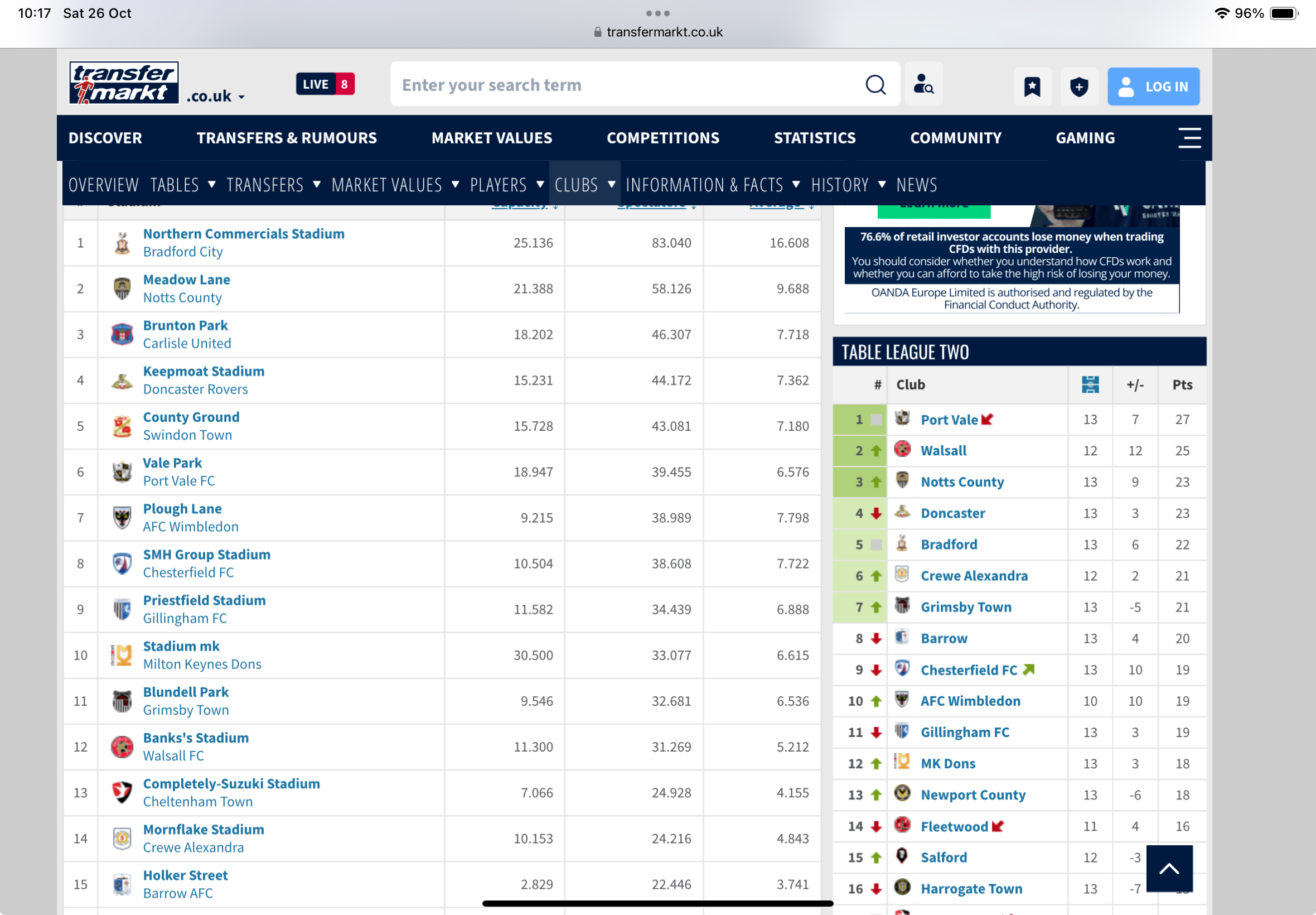Click the Doncaster Rovers crest in stadium row
The width and height of the screenshot is (1316, 915).
click(x=122, y=381)
